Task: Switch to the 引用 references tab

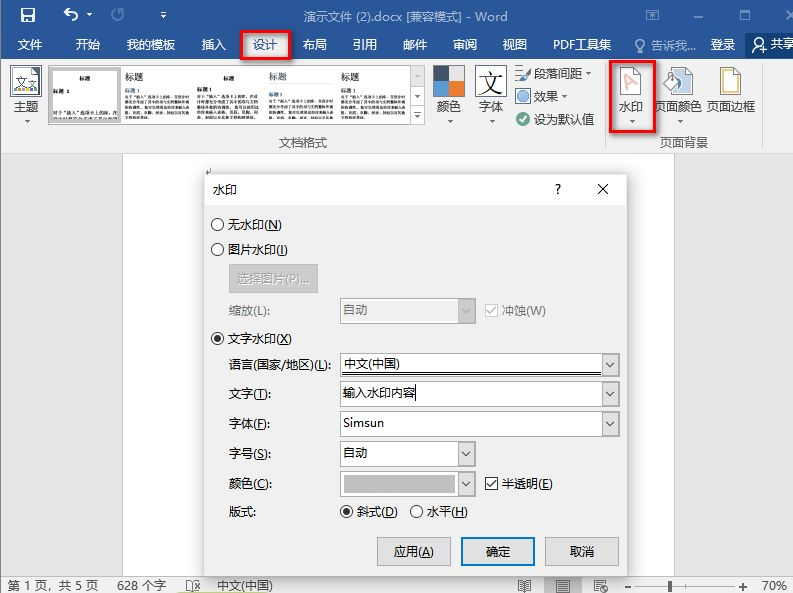Action: tap(365, 45)
